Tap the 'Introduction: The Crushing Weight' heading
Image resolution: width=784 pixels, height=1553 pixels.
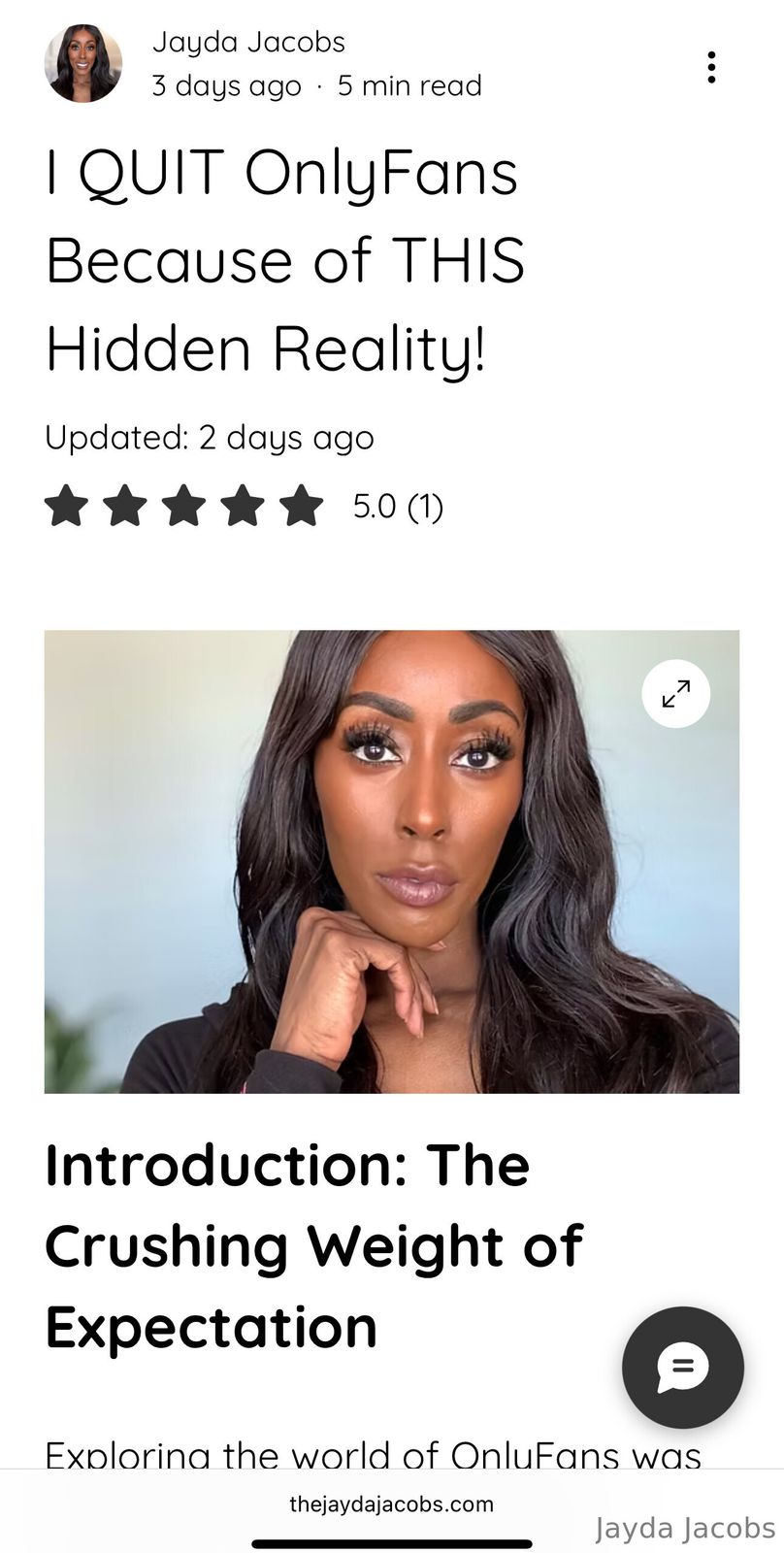click(314, 1245)
